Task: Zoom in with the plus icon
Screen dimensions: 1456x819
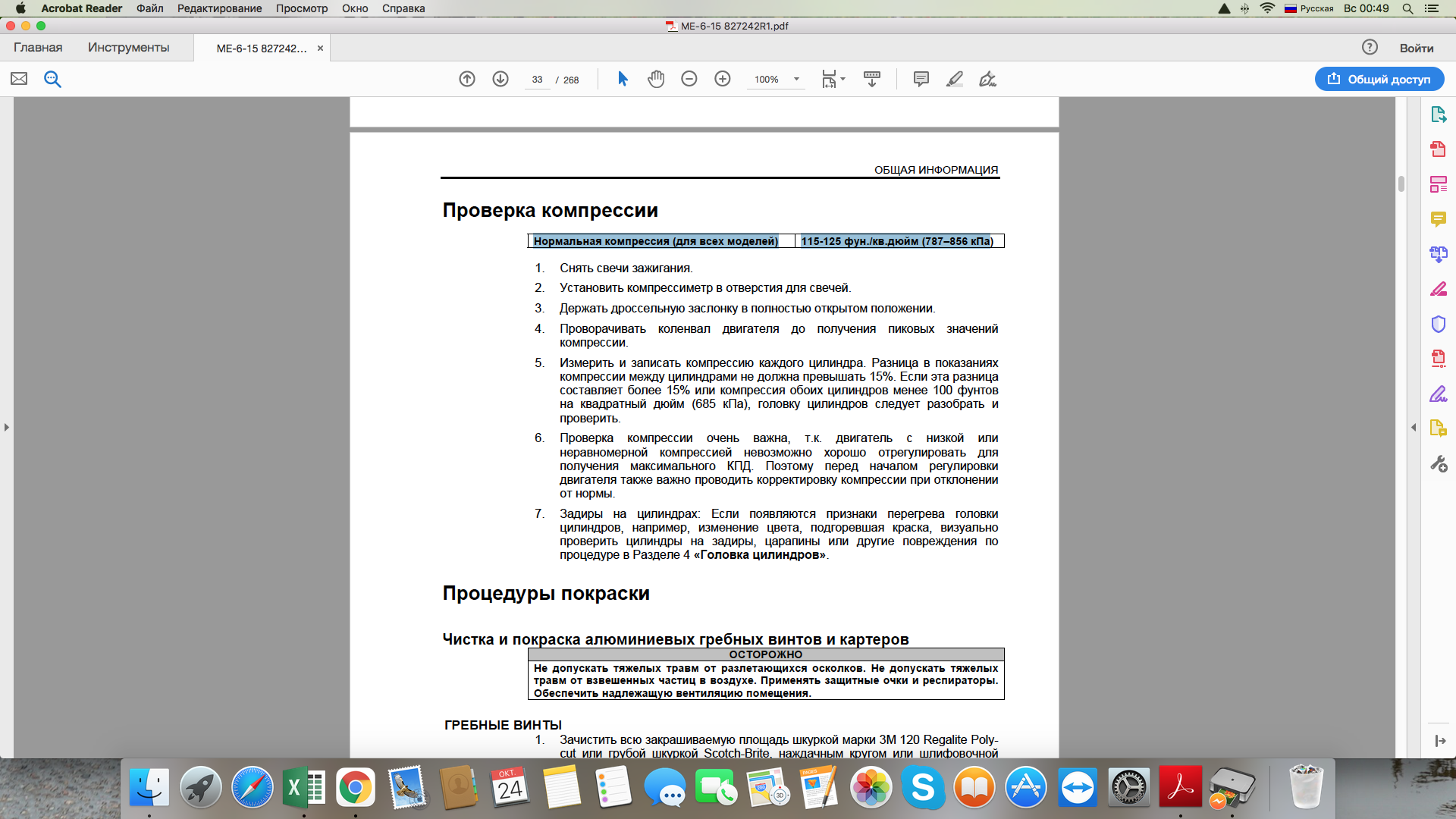Action: 723,79
